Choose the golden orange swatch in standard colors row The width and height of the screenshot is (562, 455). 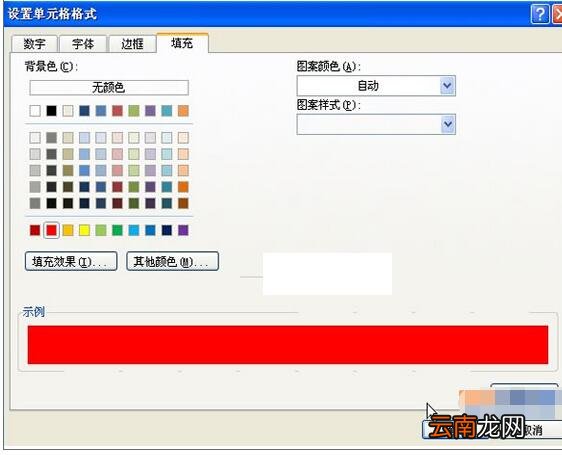pyautogui.click(x=68, y=230)
